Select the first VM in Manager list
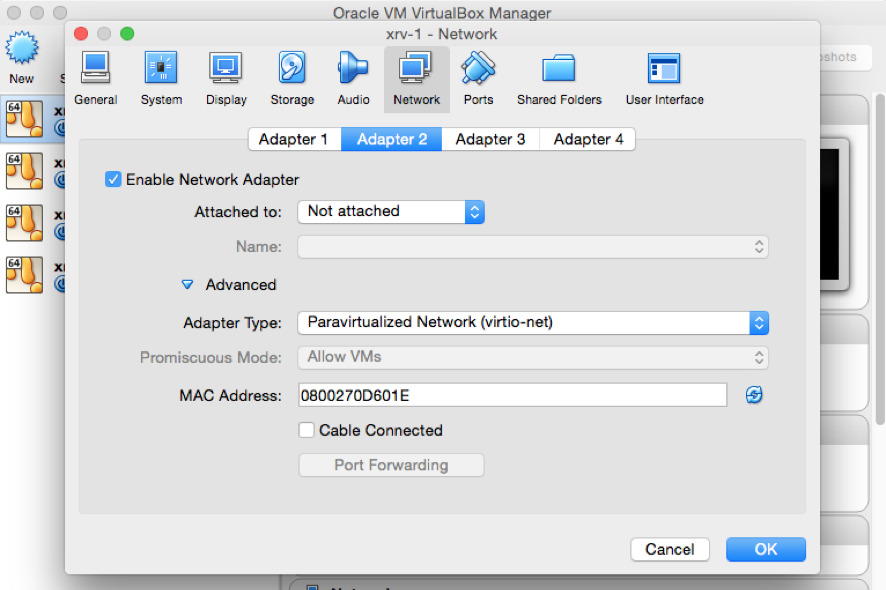The image size is (886, 590). 34,119
